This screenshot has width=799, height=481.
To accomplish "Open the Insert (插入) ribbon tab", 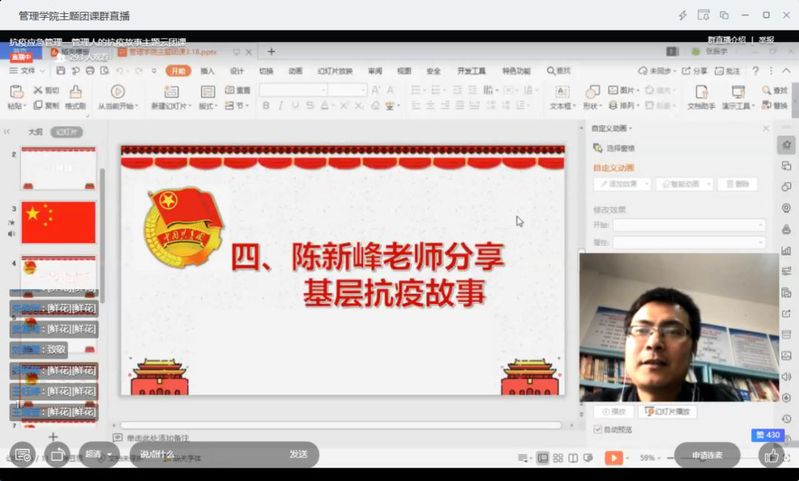I will (x=207, y=71).
